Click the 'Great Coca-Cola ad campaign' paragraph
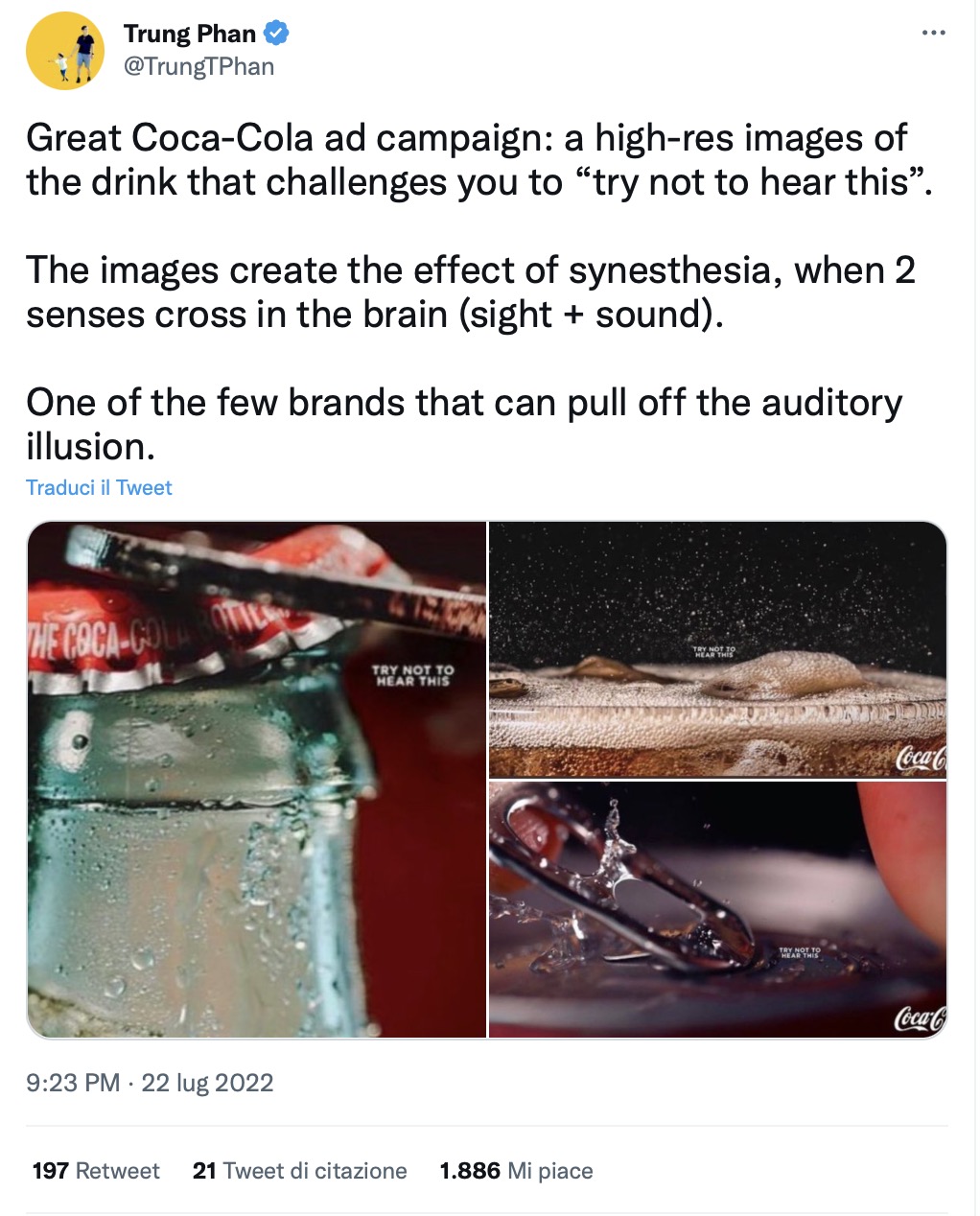This screenshot has width=980, height=1216. (479, 160)
